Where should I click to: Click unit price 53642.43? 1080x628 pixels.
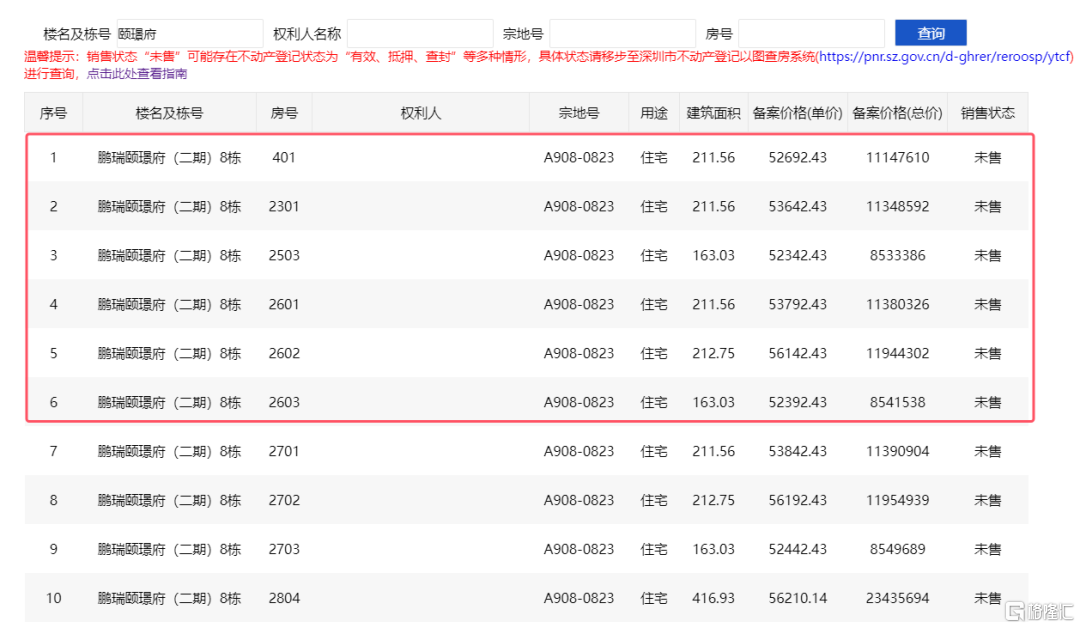tap(798, 207)
